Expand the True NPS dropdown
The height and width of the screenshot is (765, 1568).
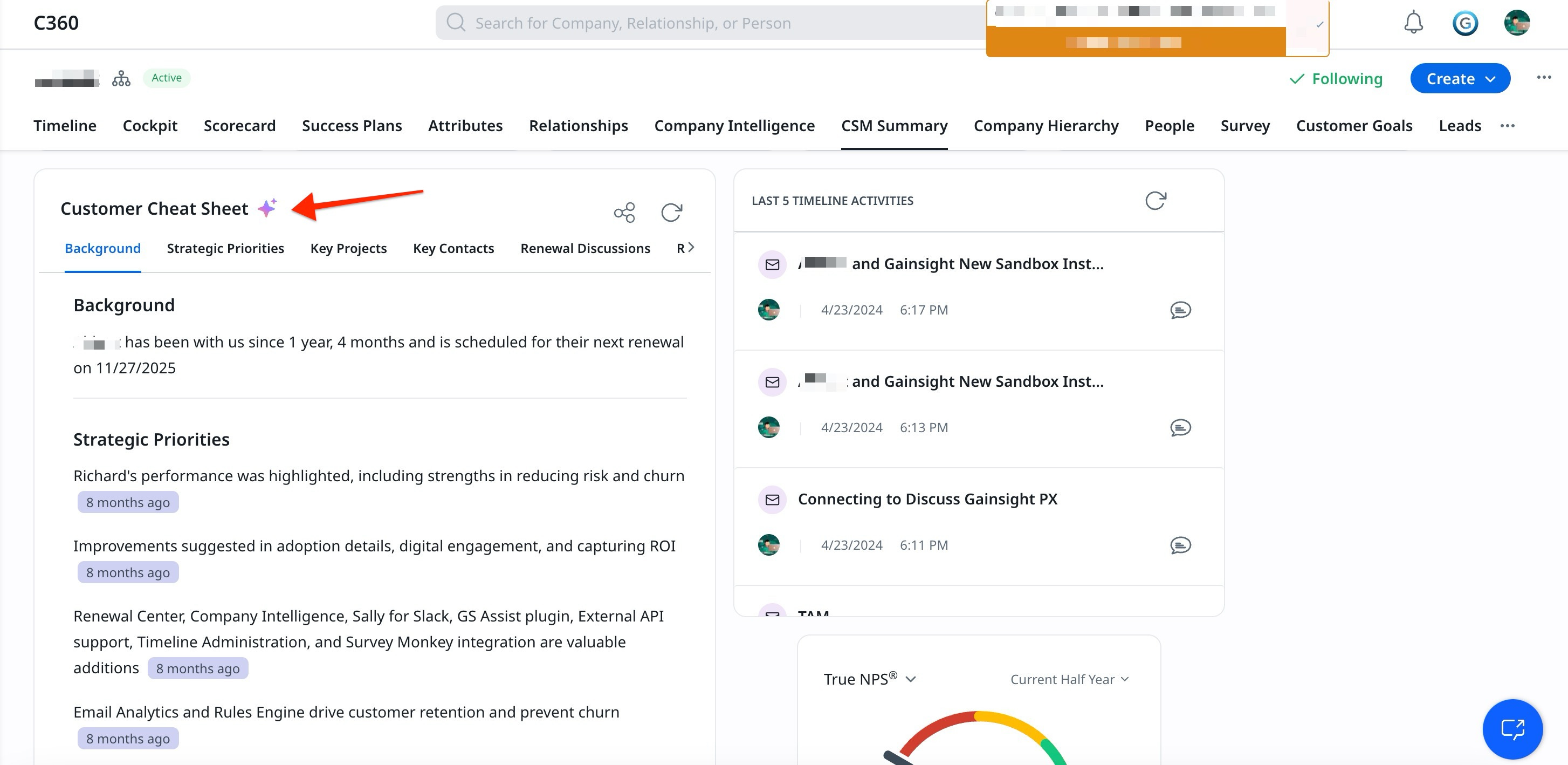coord(869,679)
